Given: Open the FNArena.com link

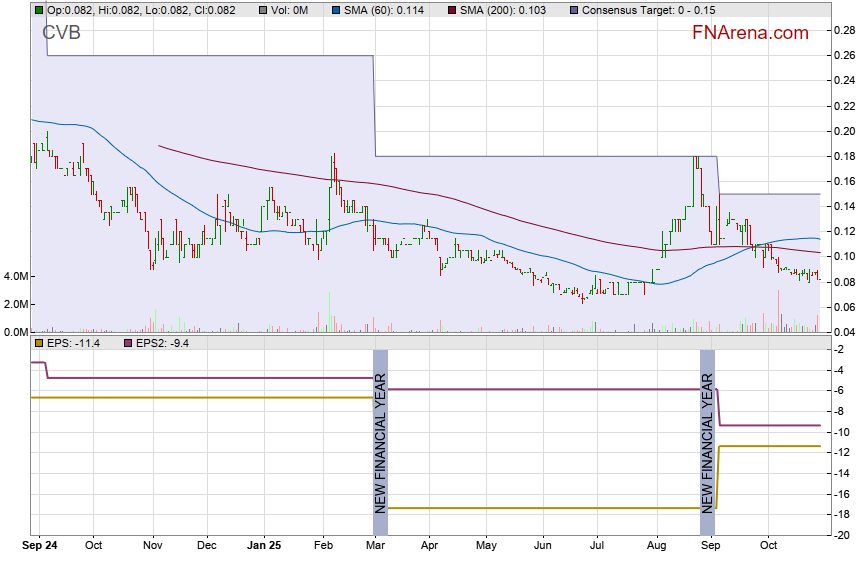Looking at the screenshot, I should coord(750,33).
